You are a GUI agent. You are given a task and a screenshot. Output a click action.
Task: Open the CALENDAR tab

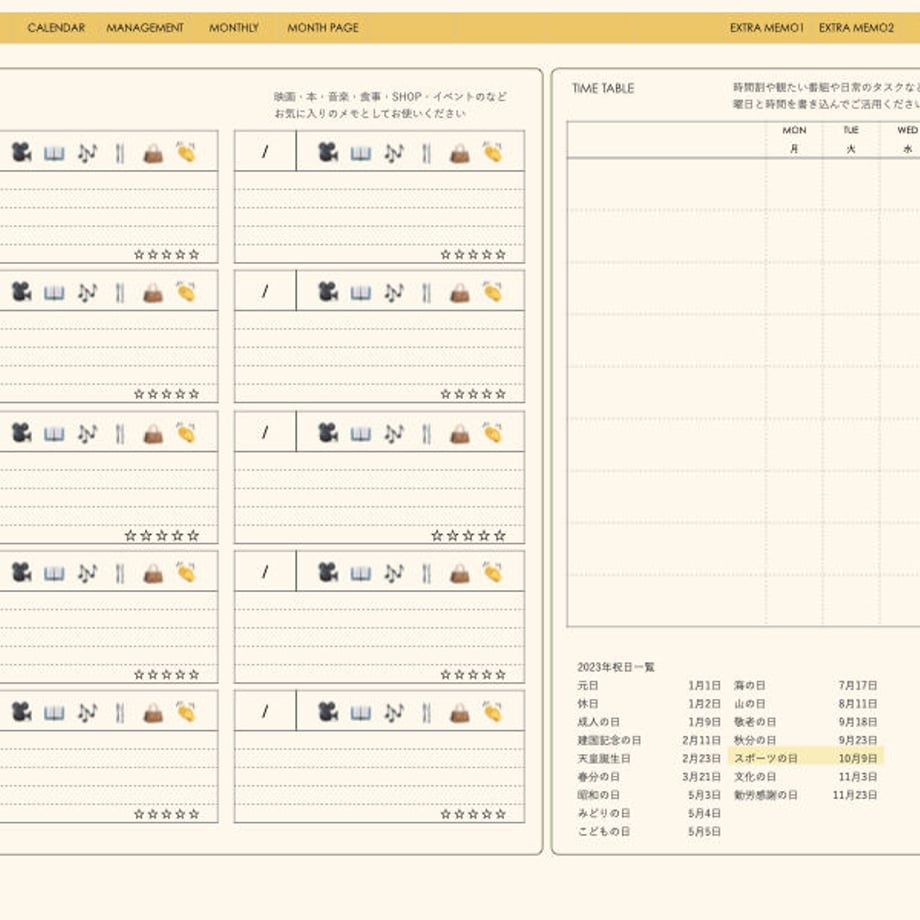tap(56, 28)
